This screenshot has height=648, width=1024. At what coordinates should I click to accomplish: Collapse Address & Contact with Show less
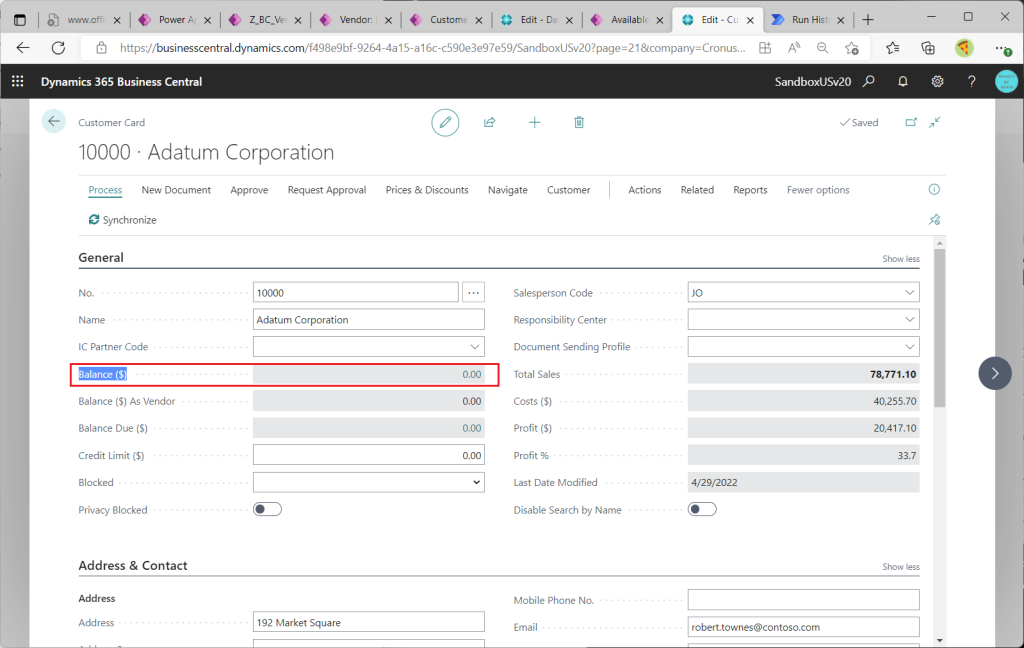(901, 566)
